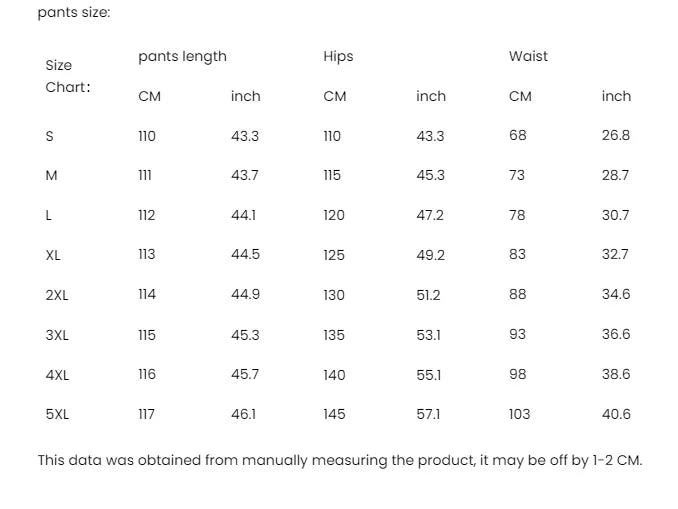Click the pants length CM value 117
Viewport: 678px width, 509px height.
(x=147, y=414)
